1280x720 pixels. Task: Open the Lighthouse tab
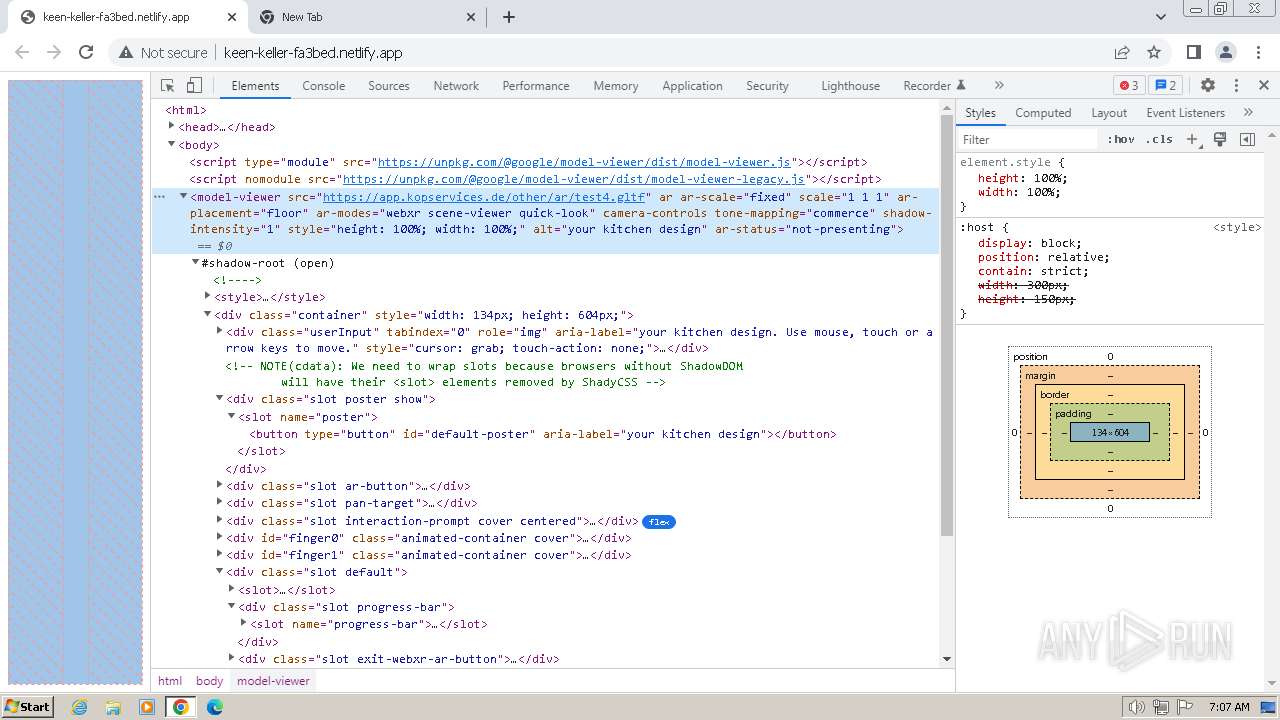pyautogui.click(x=851, y=86)
